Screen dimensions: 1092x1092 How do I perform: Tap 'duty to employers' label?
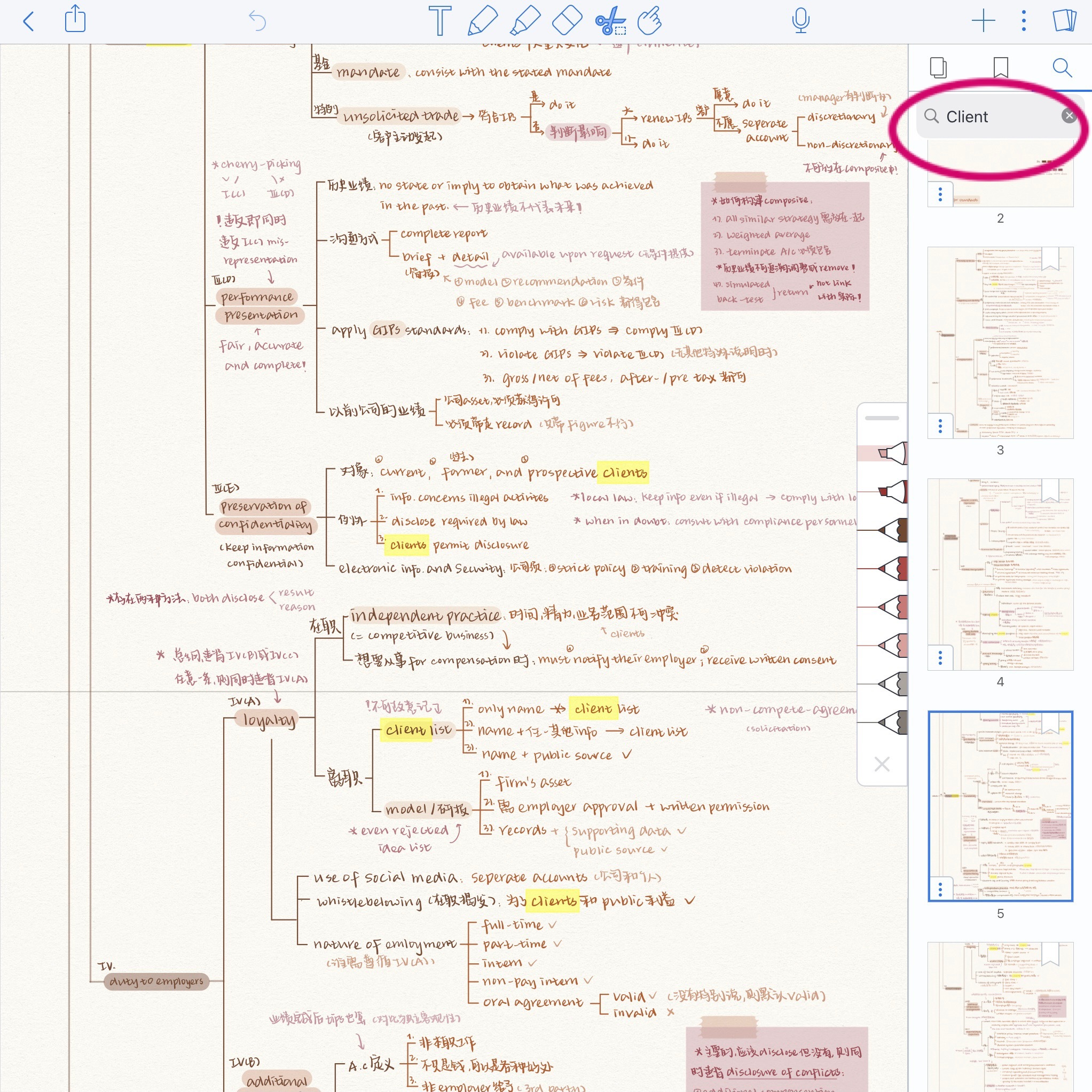click(x=156, y=981)
